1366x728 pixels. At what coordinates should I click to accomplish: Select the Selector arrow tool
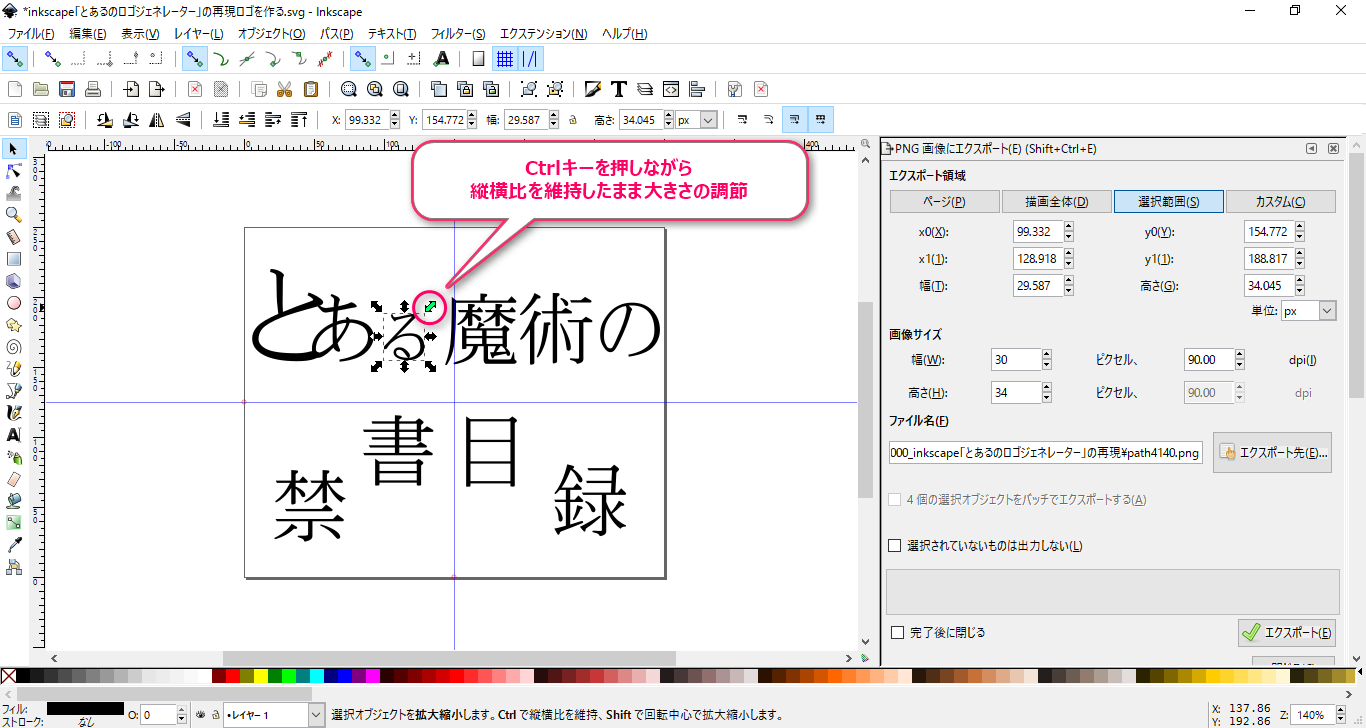pyautogui.click(x=14, y=149)
